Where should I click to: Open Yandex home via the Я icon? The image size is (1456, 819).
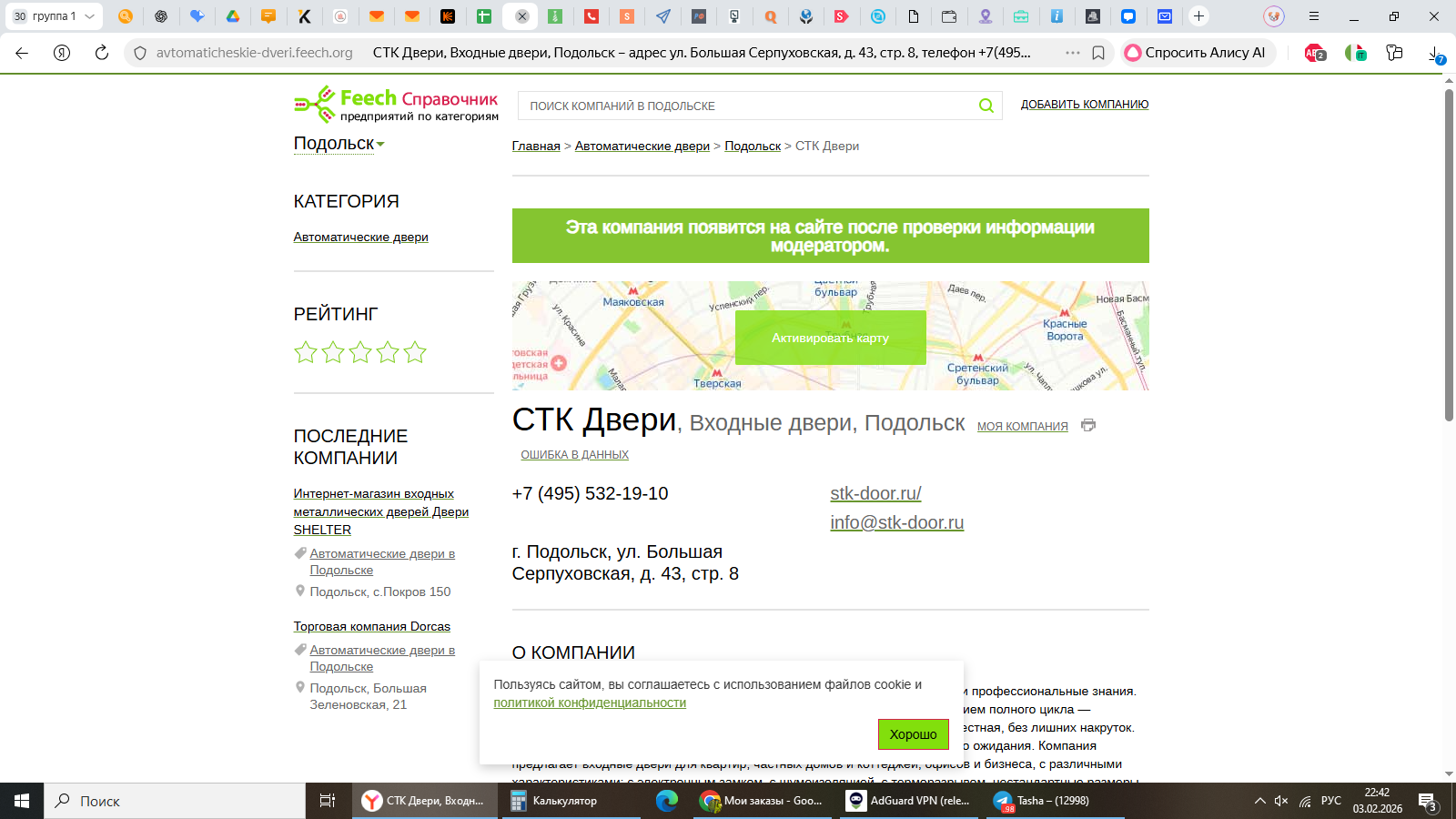62,53
